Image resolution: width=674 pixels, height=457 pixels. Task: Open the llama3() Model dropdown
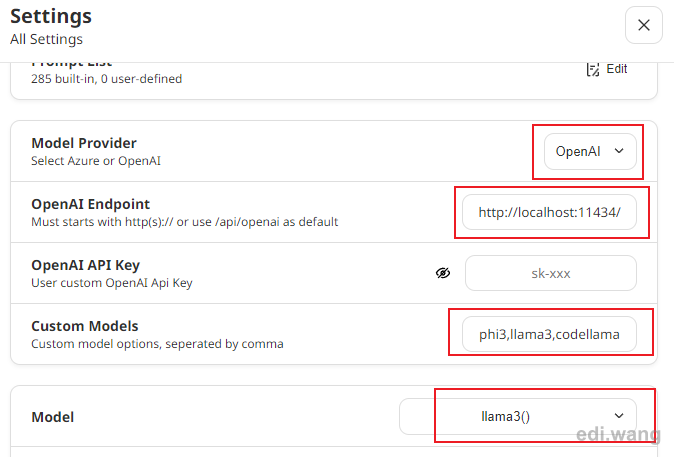pos(518,416)
